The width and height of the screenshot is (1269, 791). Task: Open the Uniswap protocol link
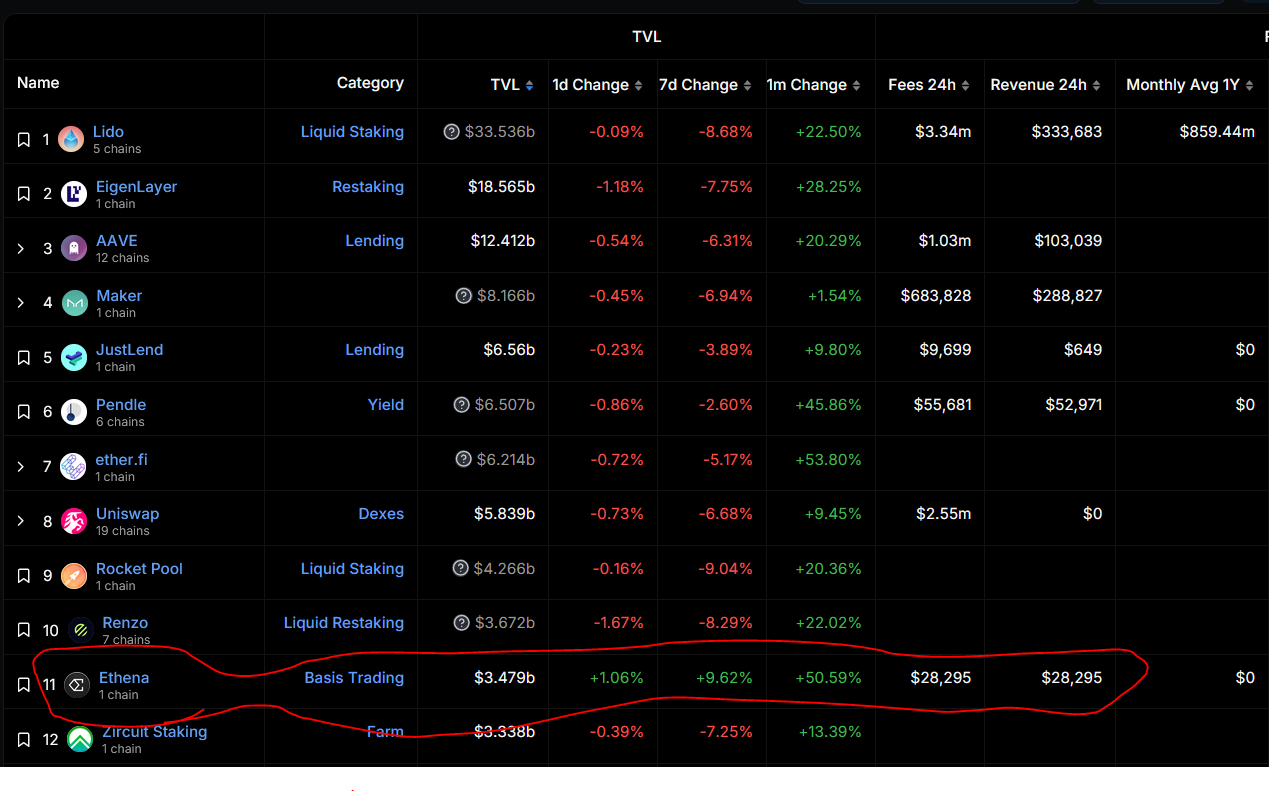(127, 514)
